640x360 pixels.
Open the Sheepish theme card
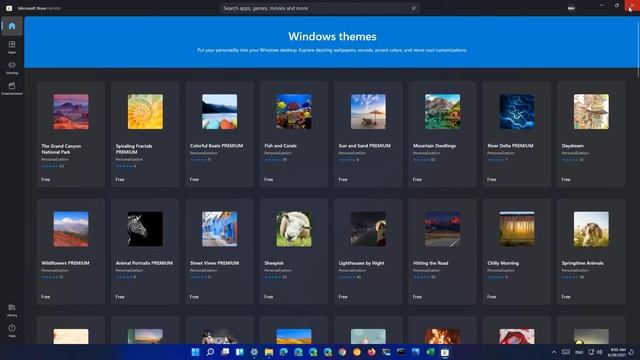(294, 251)
